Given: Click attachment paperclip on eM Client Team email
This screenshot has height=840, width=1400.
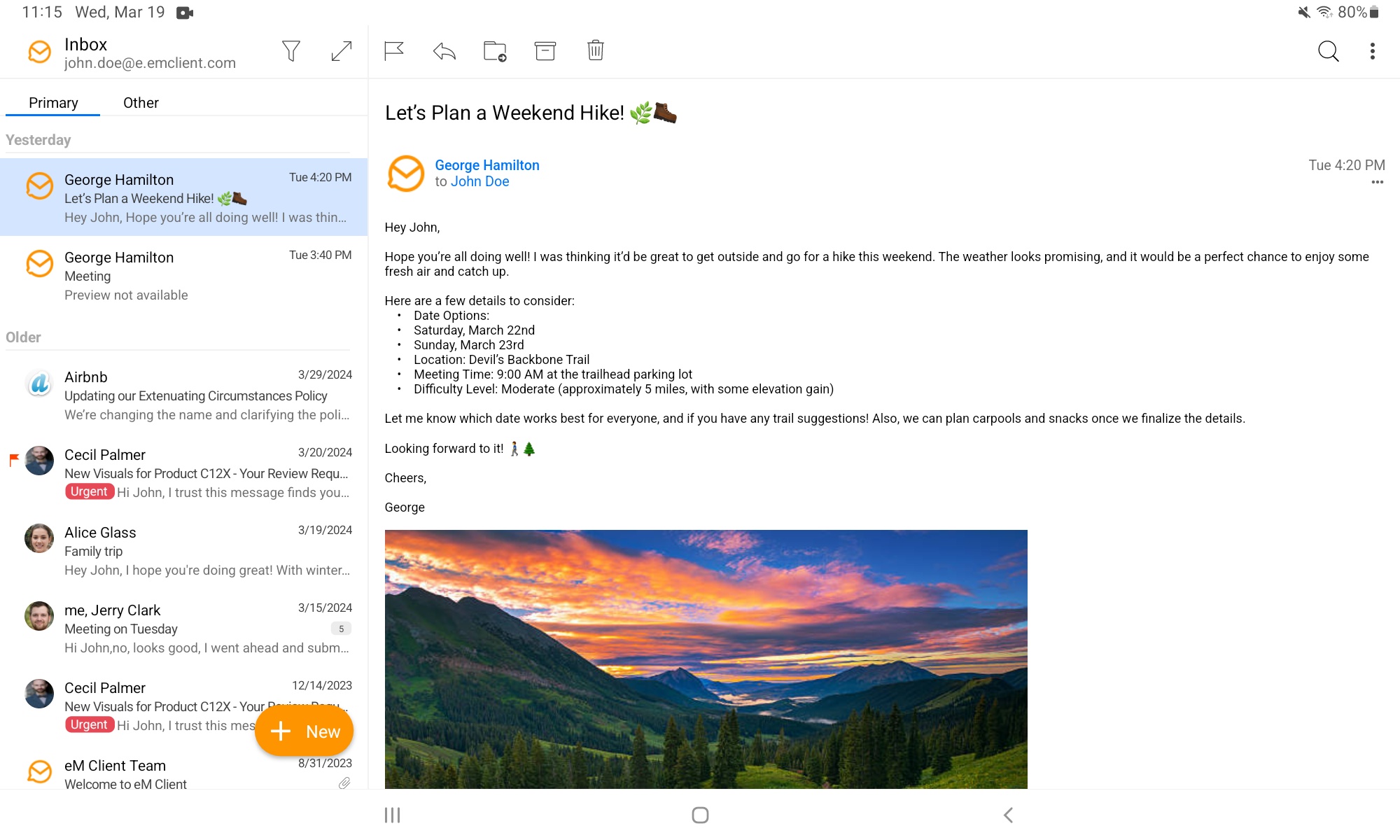Looking at the screenshot, I should pos(344,783).
